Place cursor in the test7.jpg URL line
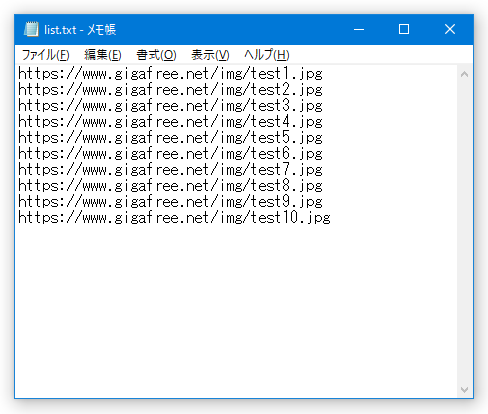The height and width of the screenshot is (414, 488). tap(170, 170)
